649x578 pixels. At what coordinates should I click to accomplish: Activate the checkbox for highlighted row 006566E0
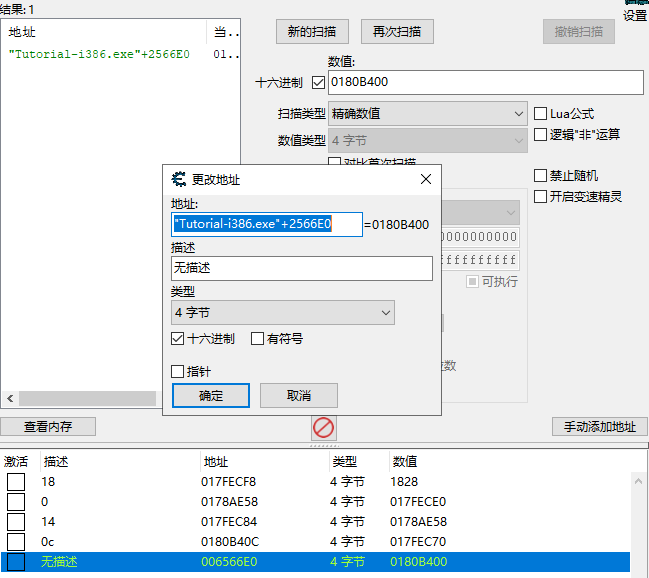point(16,562)
